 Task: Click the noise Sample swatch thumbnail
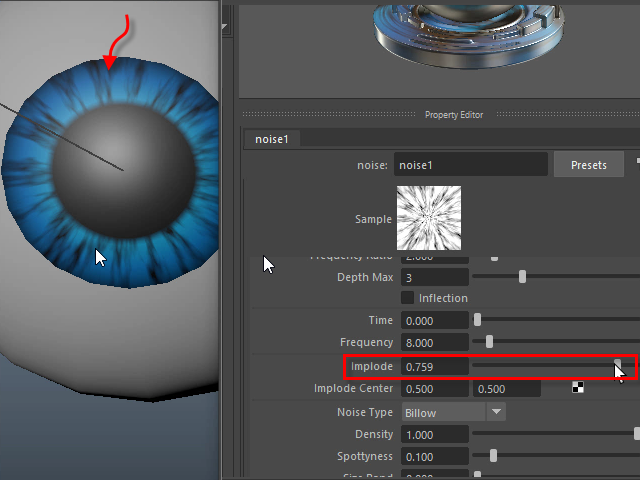pos(429,218)
